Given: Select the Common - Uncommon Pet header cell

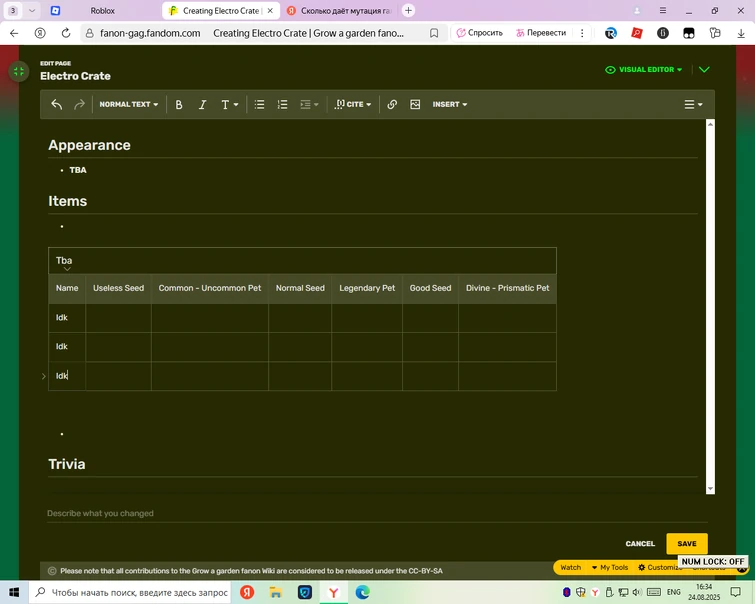Looking at the screenshot, I should [x=210, y=289].
